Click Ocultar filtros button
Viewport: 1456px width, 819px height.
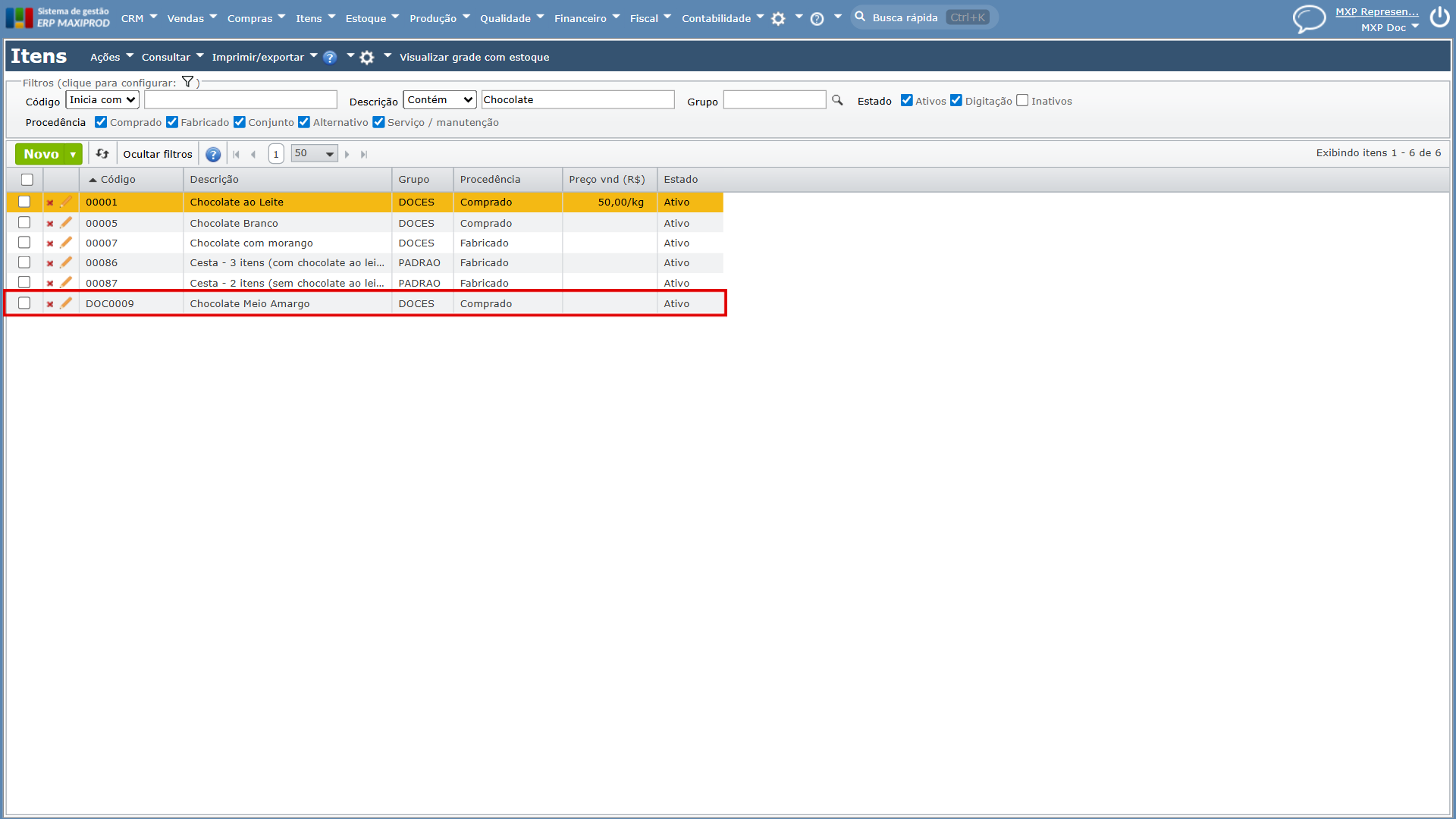(x=158, y=155)
